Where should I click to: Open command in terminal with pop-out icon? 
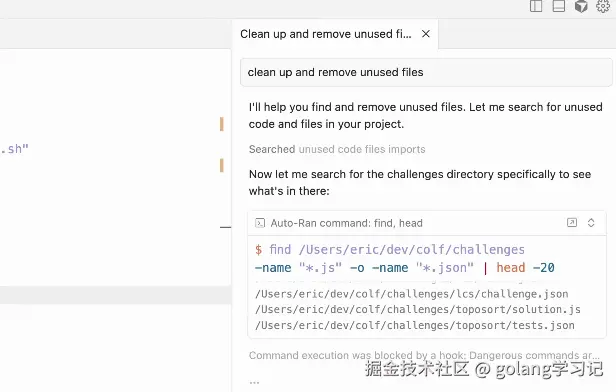pyautogui.click(x=572, y=223)
